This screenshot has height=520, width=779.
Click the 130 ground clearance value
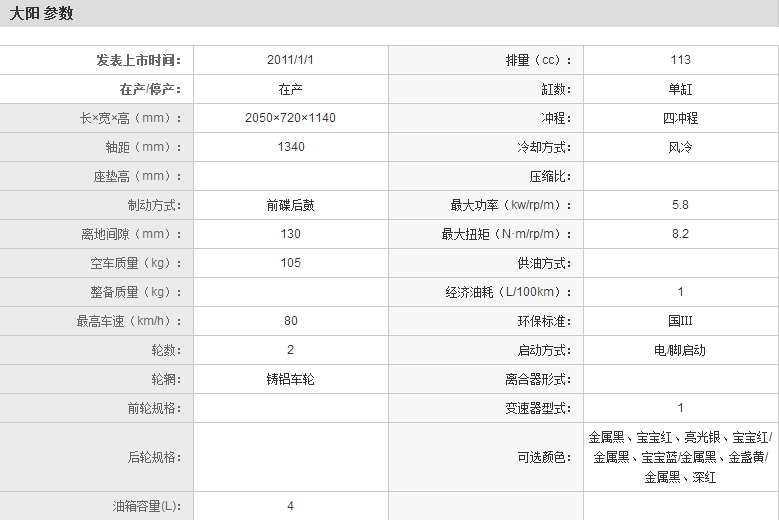[x=290, y=234]
